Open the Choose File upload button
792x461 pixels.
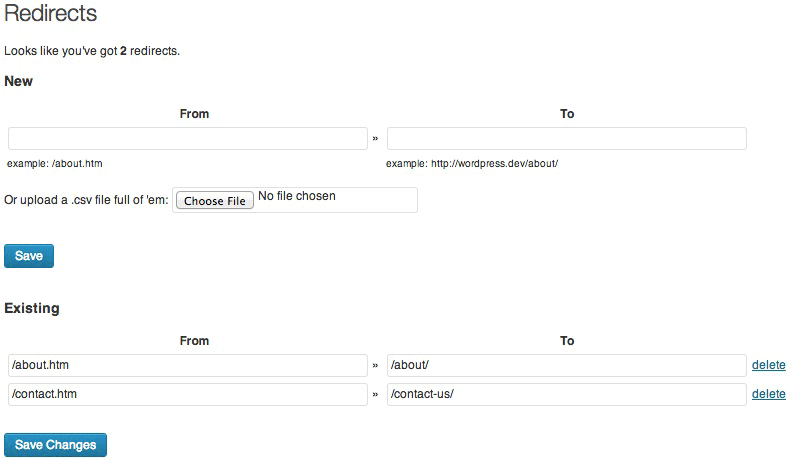pos(215,200)
